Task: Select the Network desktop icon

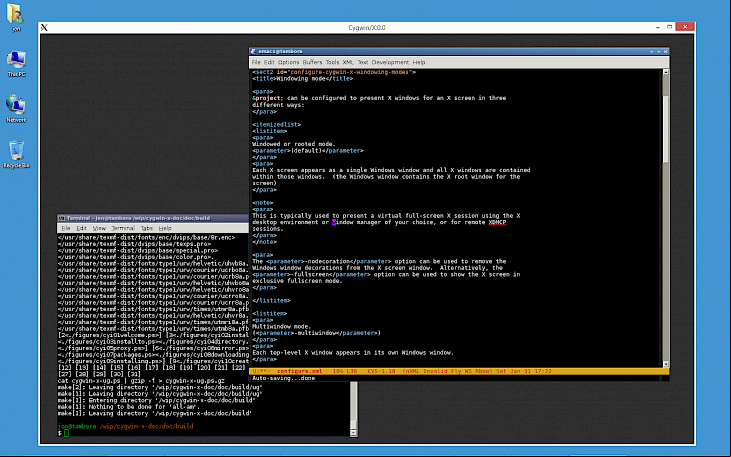Action: (x=16, y=108)
